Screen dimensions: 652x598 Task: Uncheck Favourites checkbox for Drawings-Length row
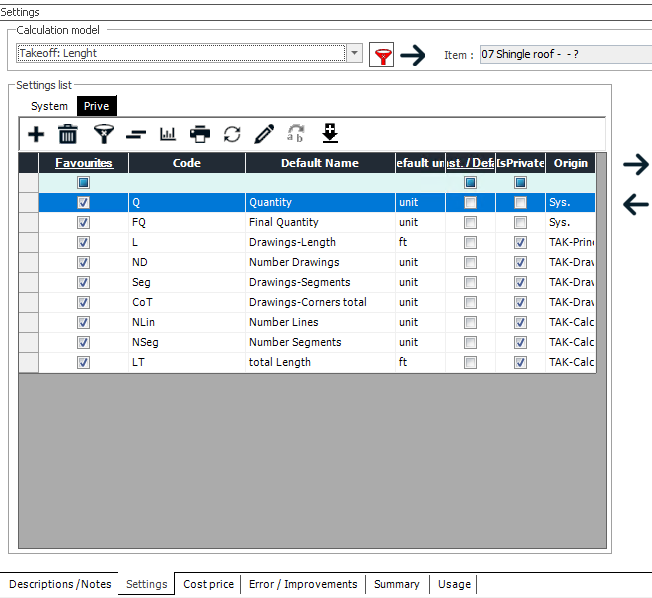point(83,242)
